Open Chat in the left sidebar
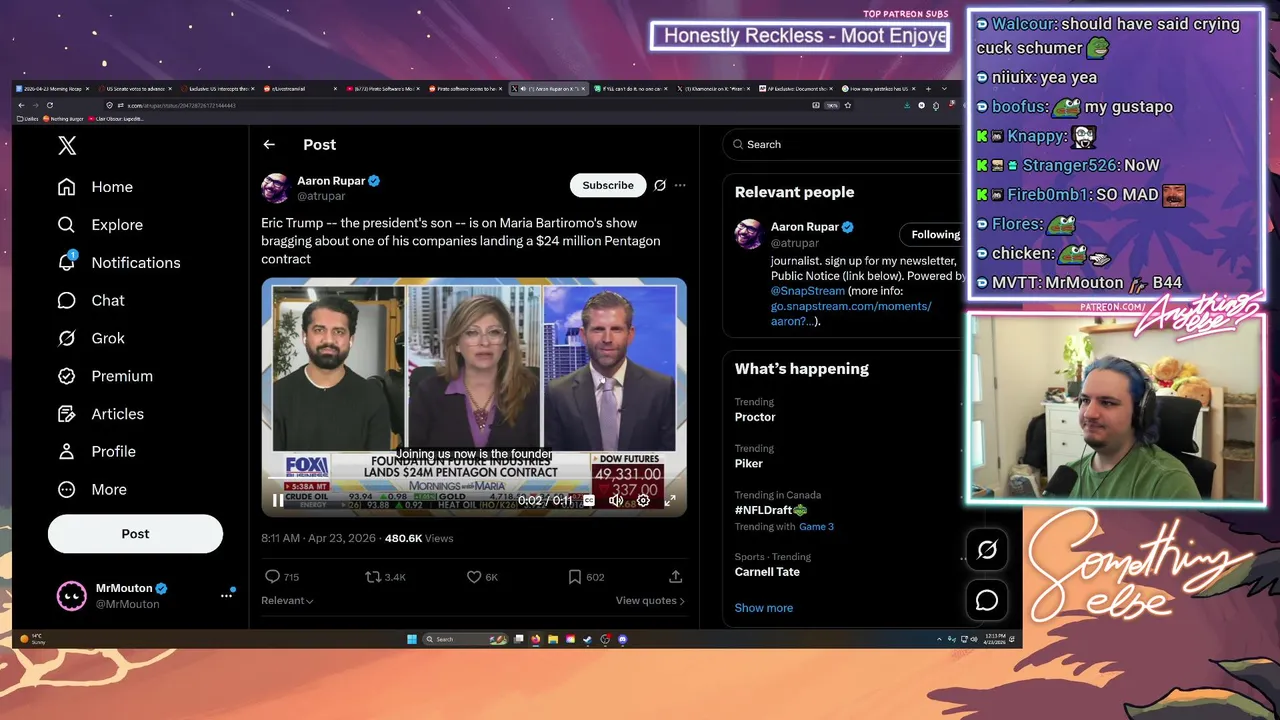This screenshot has width=1280, height=720. [91, 301]
